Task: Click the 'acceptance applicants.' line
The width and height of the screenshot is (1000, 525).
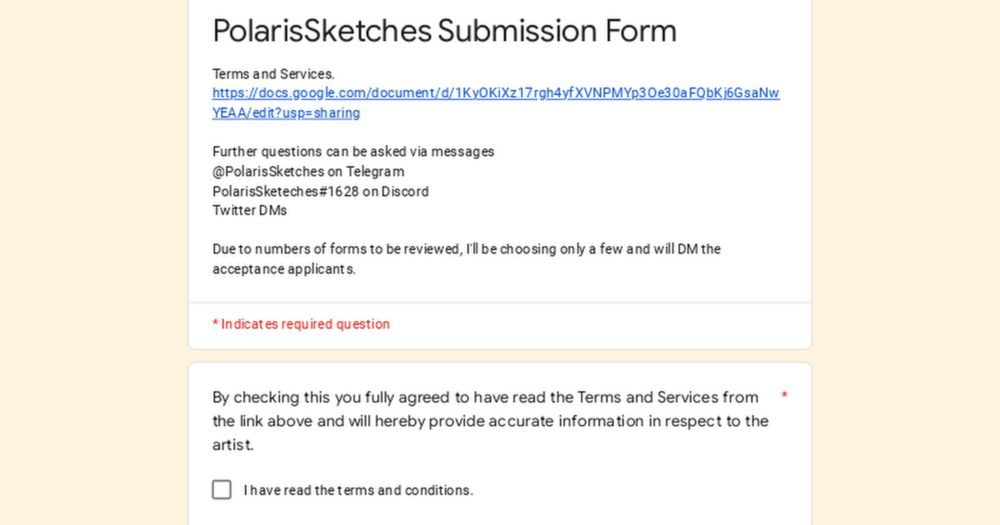Action: pyautogui.click(x=284, y=269)
